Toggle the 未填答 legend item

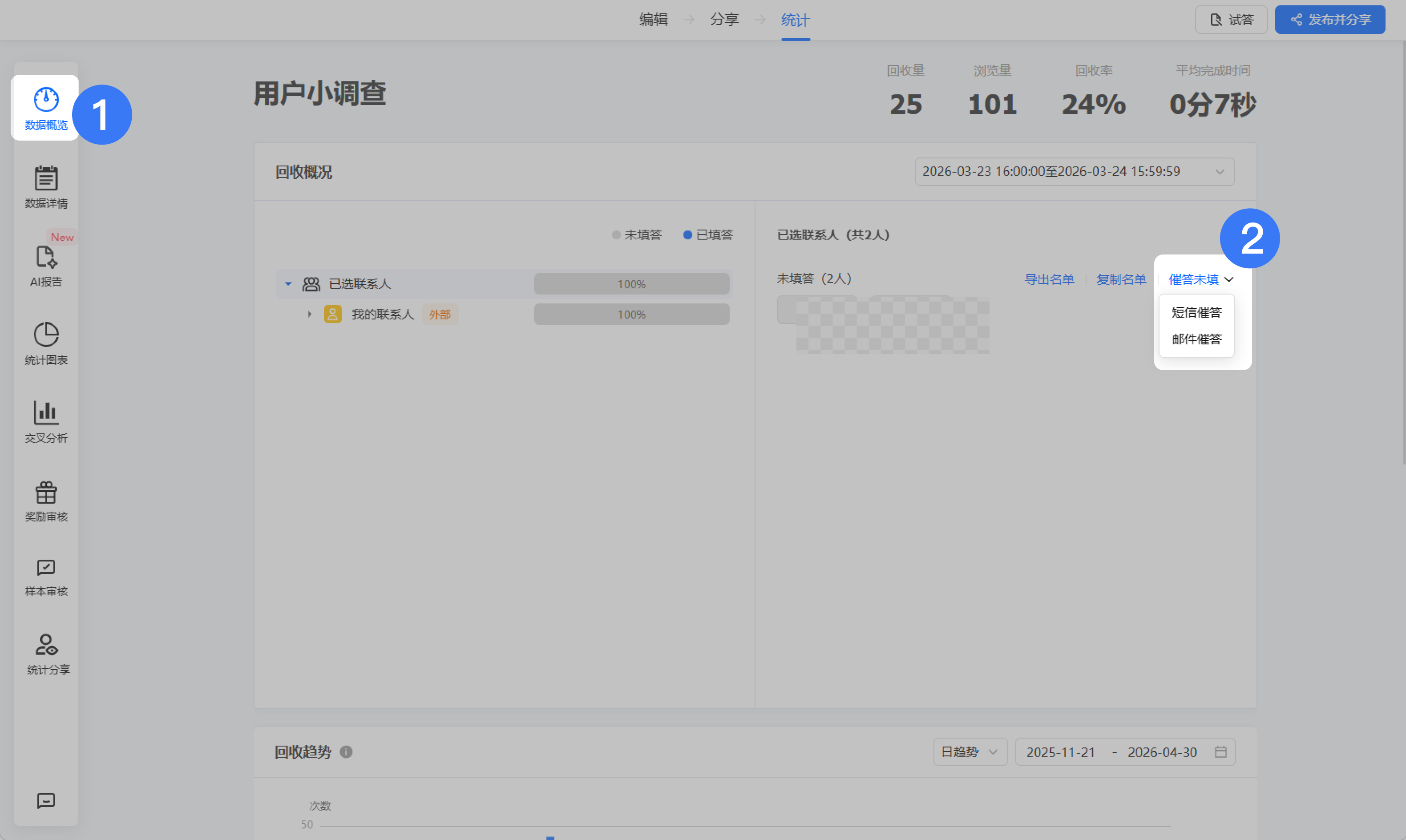point(637,235)
